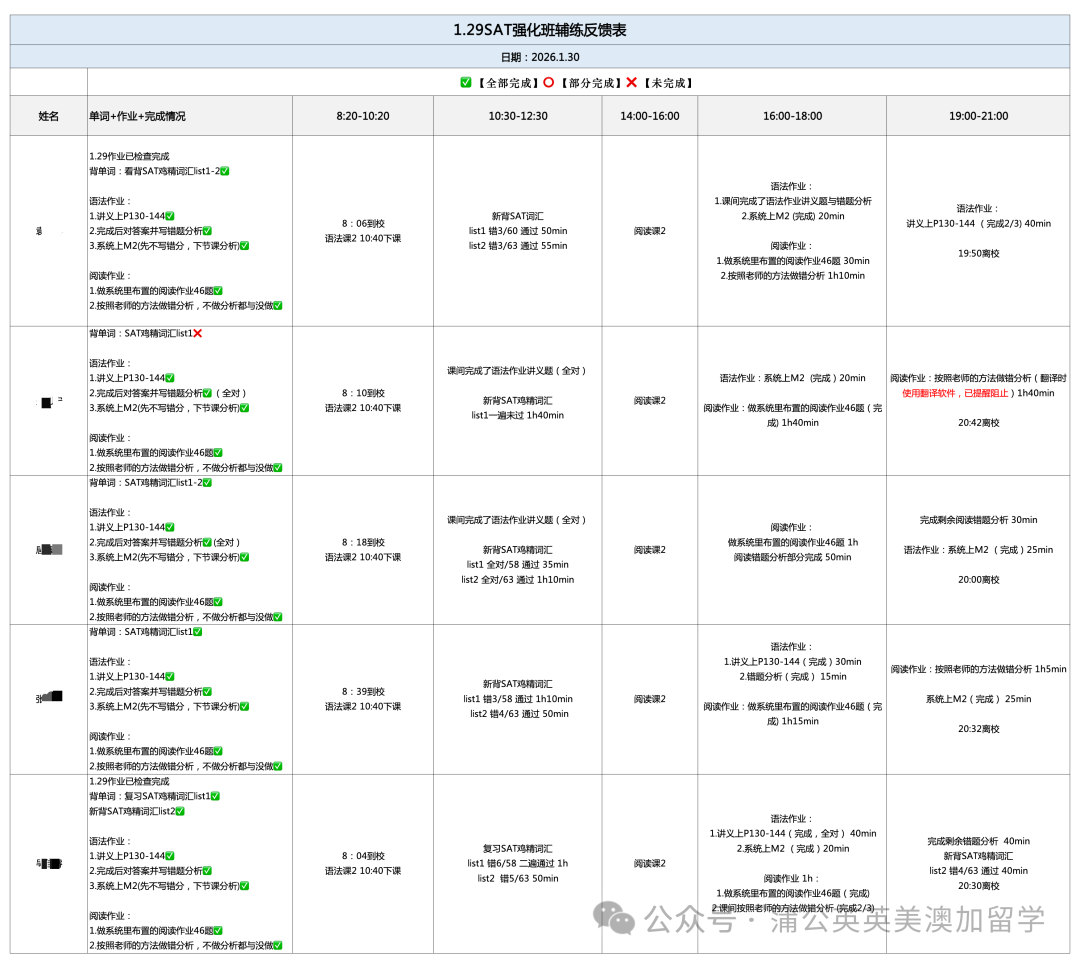
Task: Click the 1.29SAT强化班辅练反馈表 title cell
Action: [x=539, y=30]
